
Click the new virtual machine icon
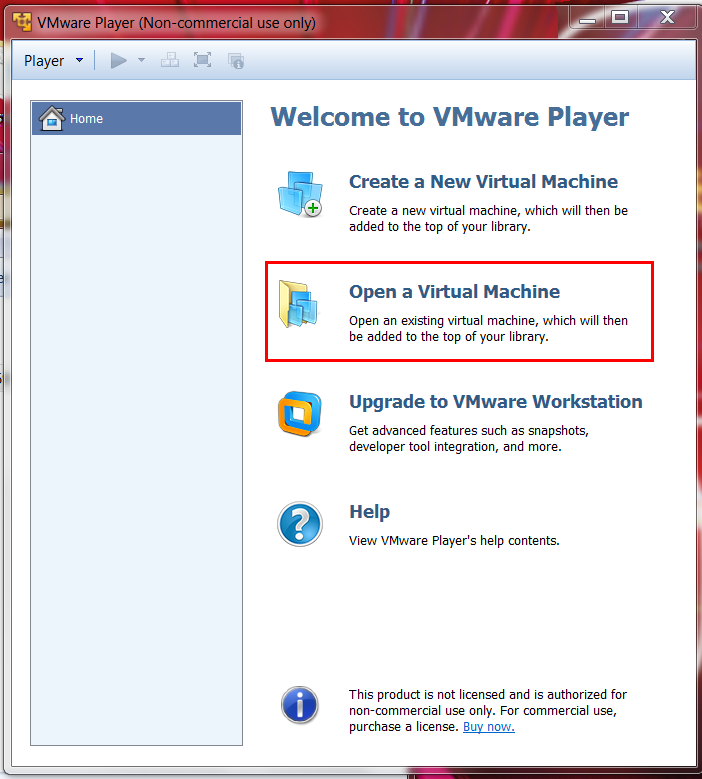[x=300, y=194]
